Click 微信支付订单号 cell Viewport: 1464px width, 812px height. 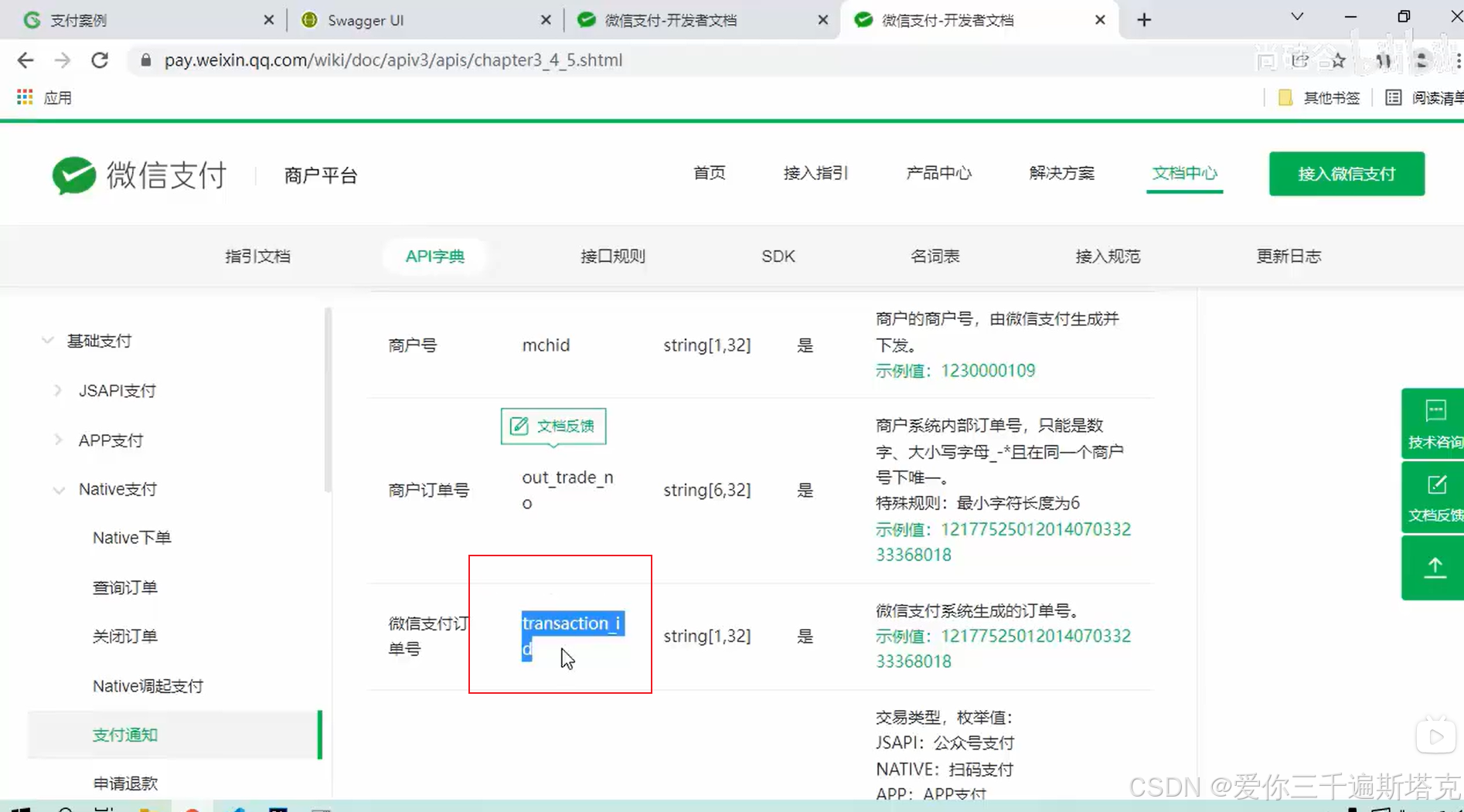click(427, 636)
